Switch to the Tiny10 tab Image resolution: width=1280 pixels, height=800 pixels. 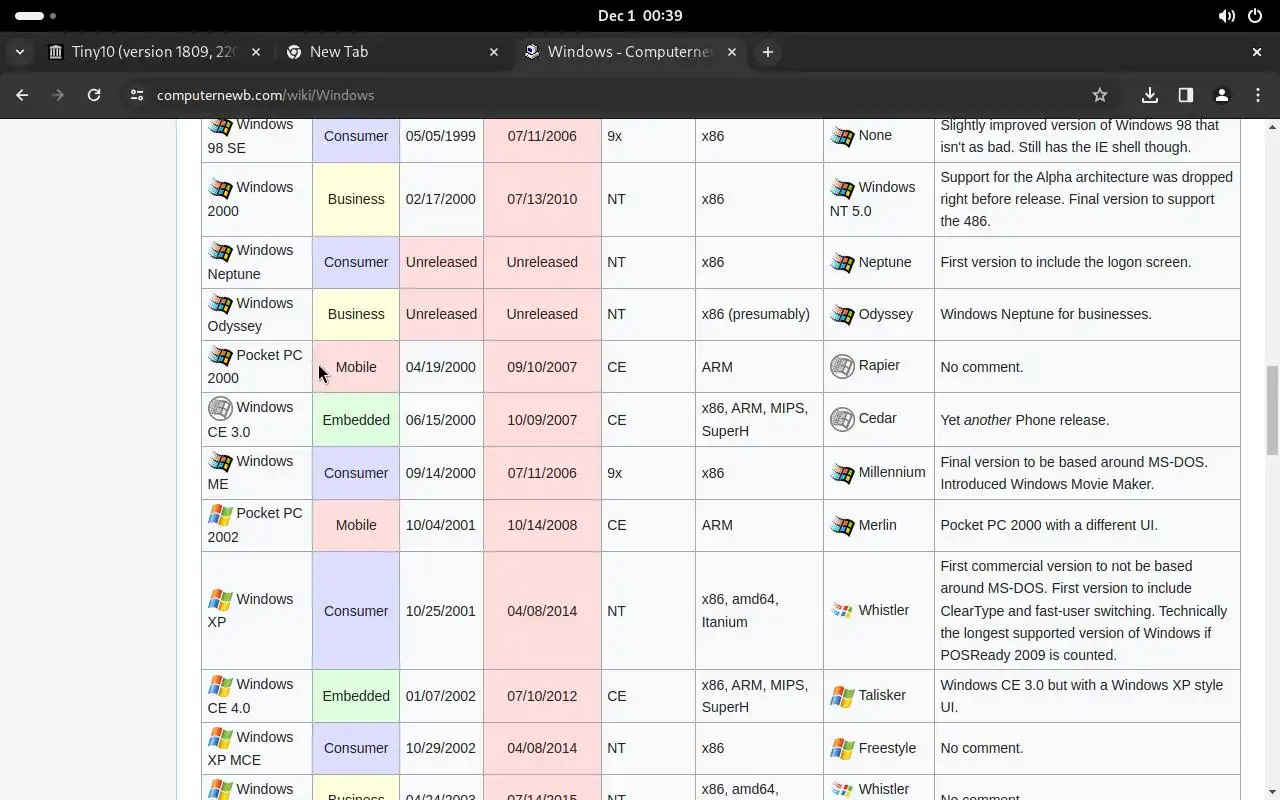pos(155,52)
